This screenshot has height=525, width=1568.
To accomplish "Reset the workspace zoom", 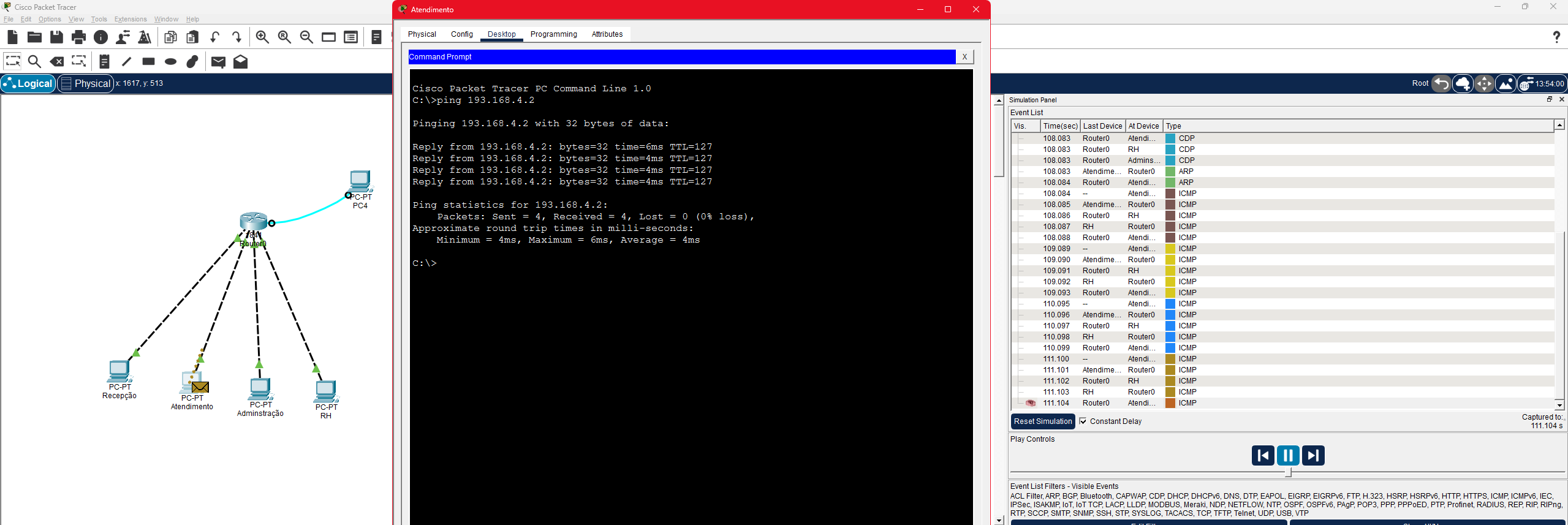I will pos(284,37).
